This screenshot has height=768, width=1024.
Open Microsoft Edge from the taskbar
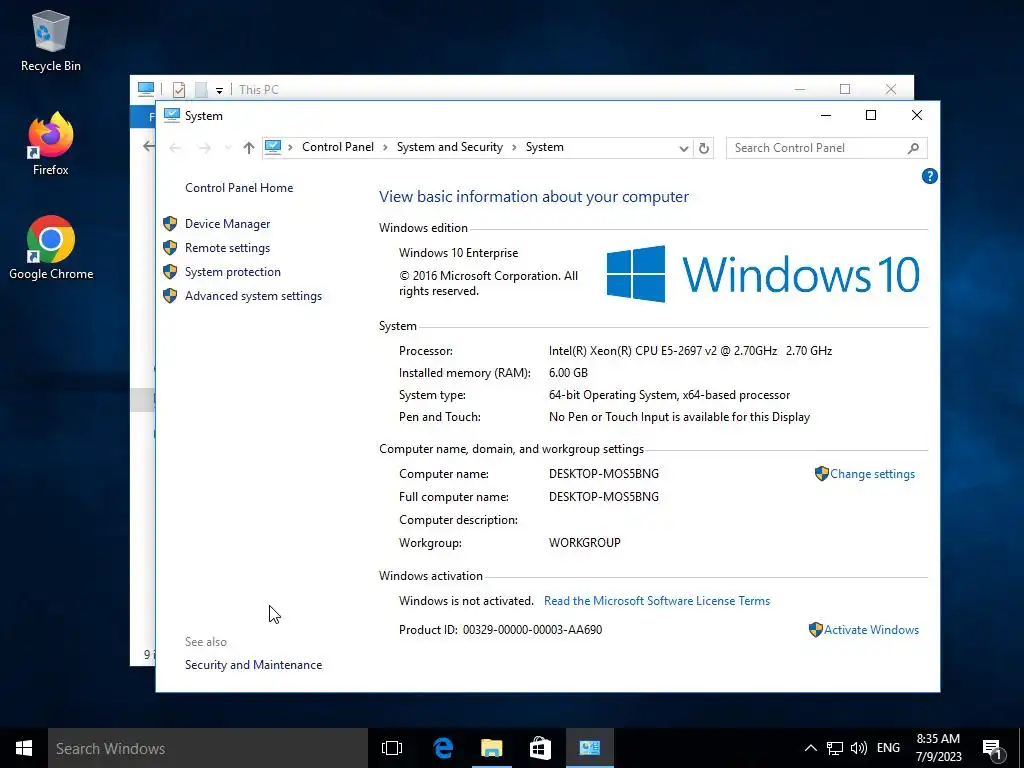point(443,748)
